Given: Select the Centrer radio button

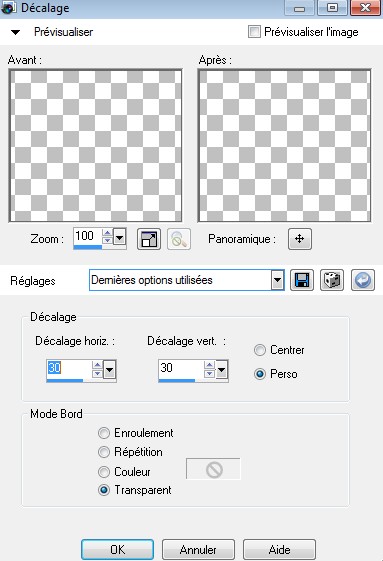Looking at the screenshot, I should 260,350.
